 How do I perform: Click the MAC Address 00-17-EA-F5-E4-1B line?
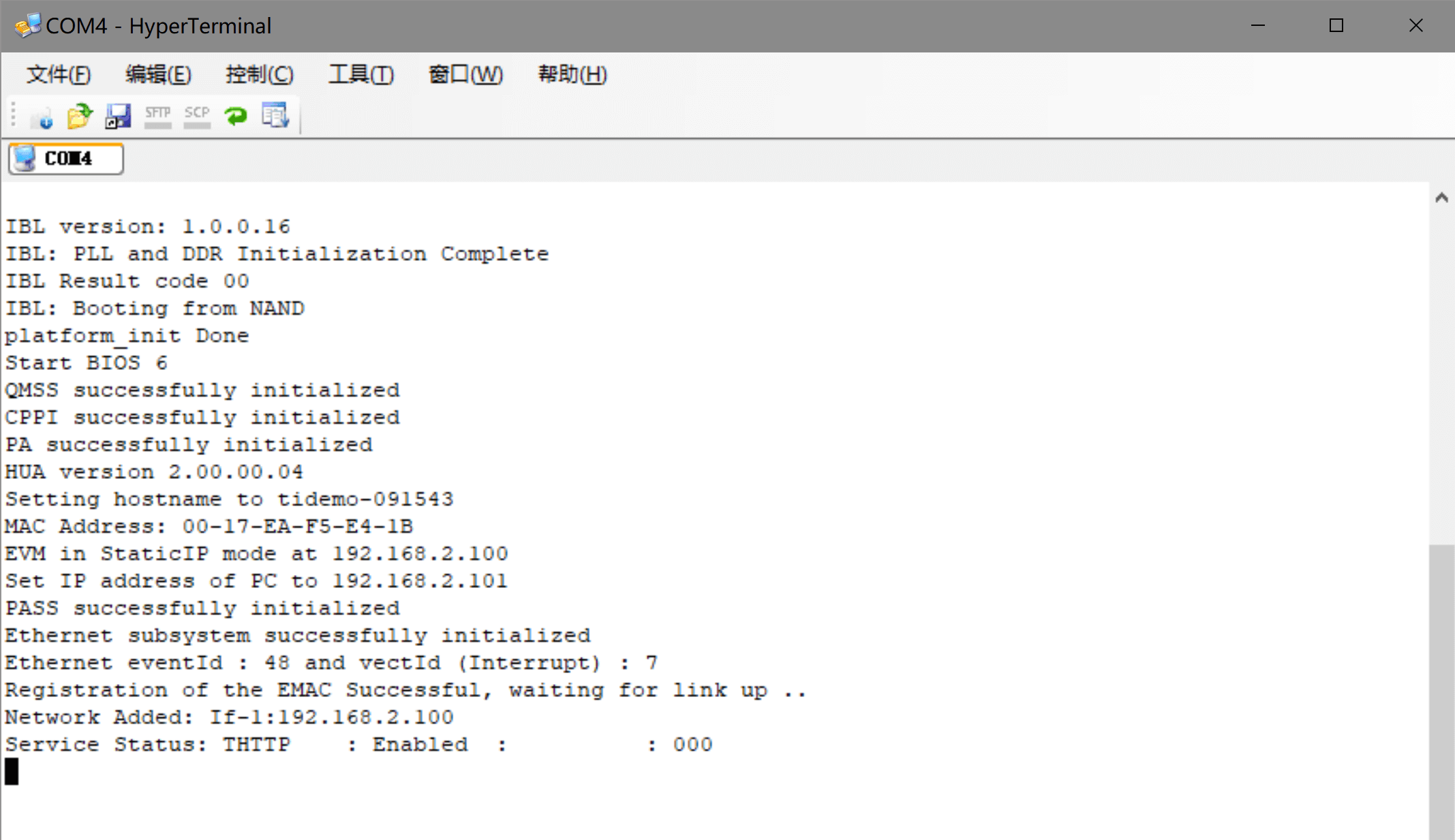(209, 527)
